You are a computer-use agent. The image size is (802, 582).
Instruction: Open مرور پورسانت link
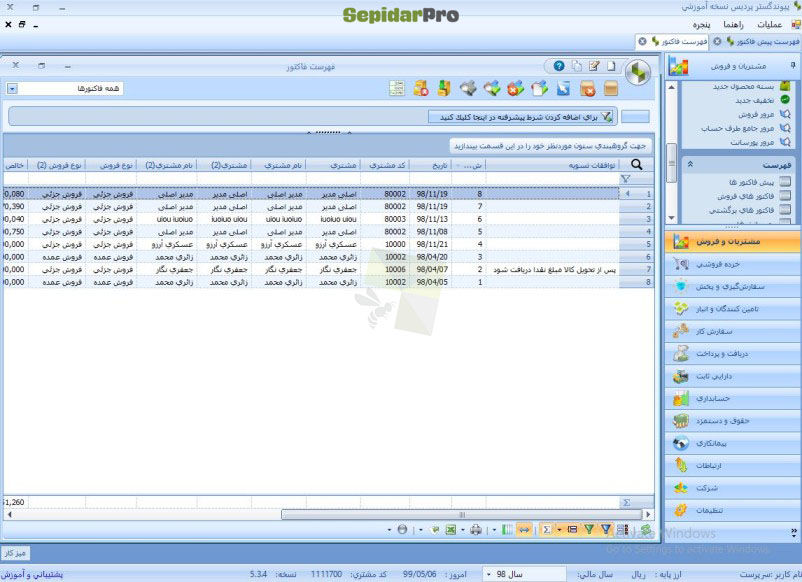(x=752, y=142)
